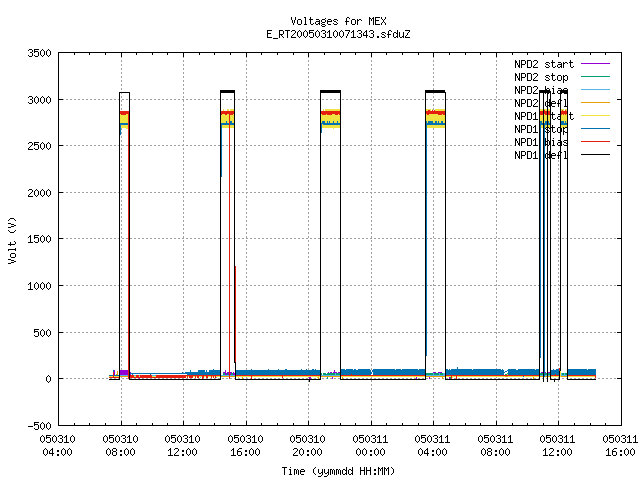Click the voltage pulse top near 050310 16:00
The height and width of the screenshot is (480, 640).
(228, 92)
